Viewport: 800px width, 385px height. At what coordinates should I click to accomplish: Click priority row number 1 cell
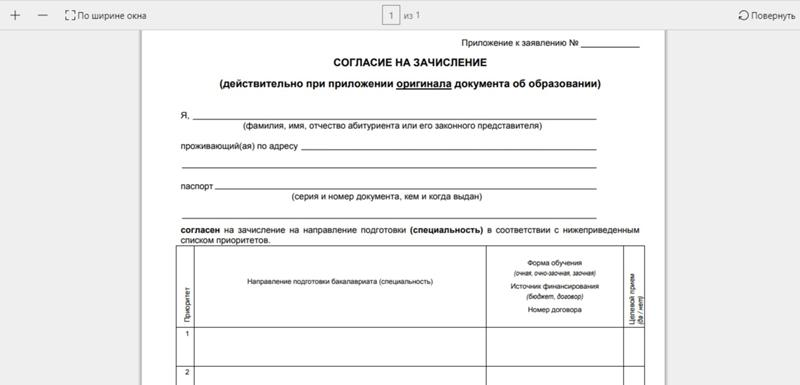(185, 347)
